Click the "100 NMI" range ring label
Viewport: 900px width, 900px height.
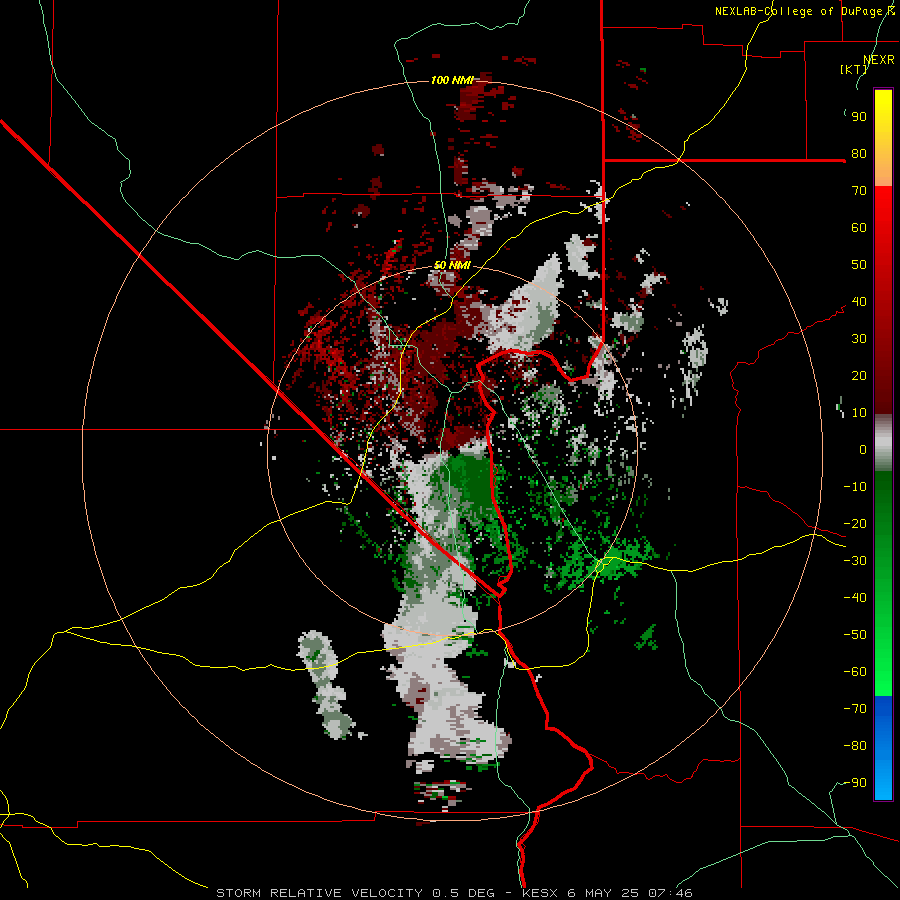click(x=452, y=80)
